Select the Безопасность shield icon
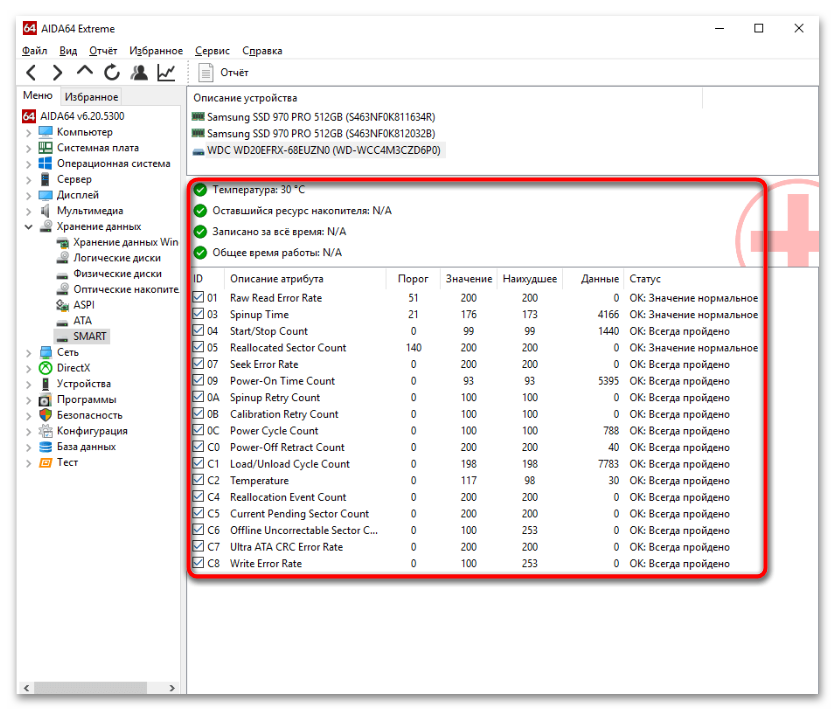Image resolution: width=835 pixels, height=710 pixels. 45,415
